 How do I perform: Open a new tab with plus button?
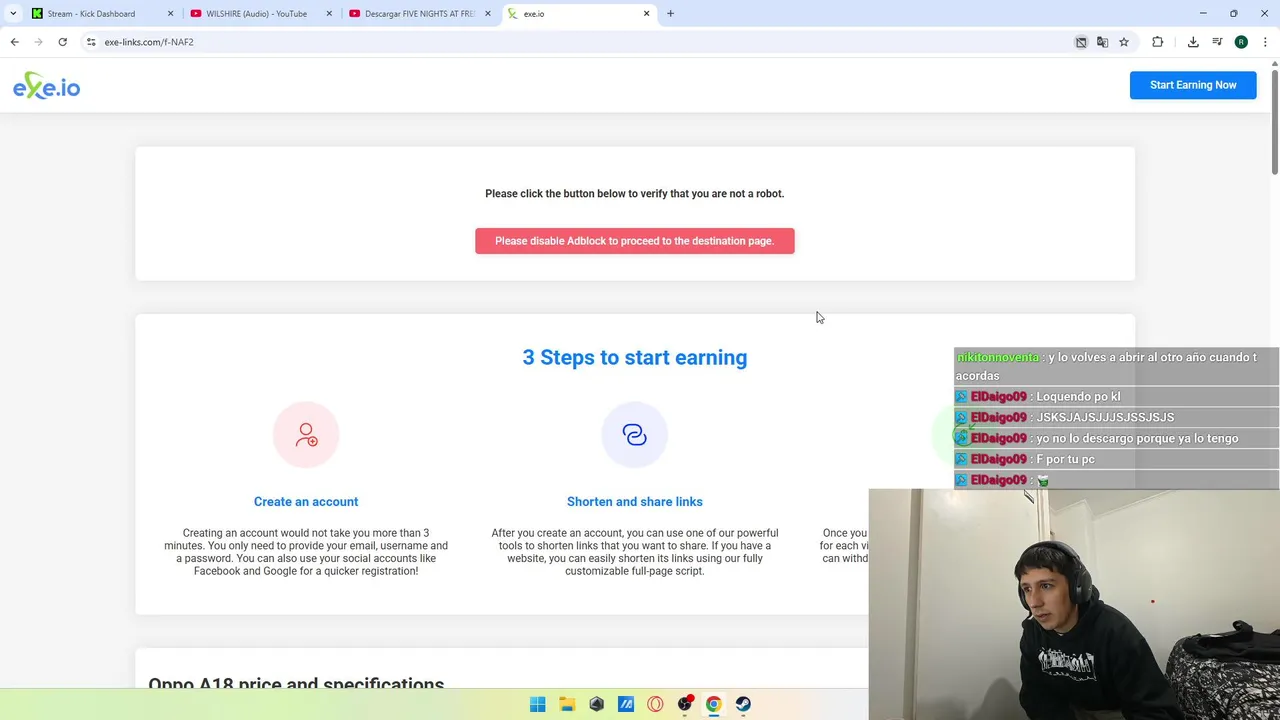670,14
